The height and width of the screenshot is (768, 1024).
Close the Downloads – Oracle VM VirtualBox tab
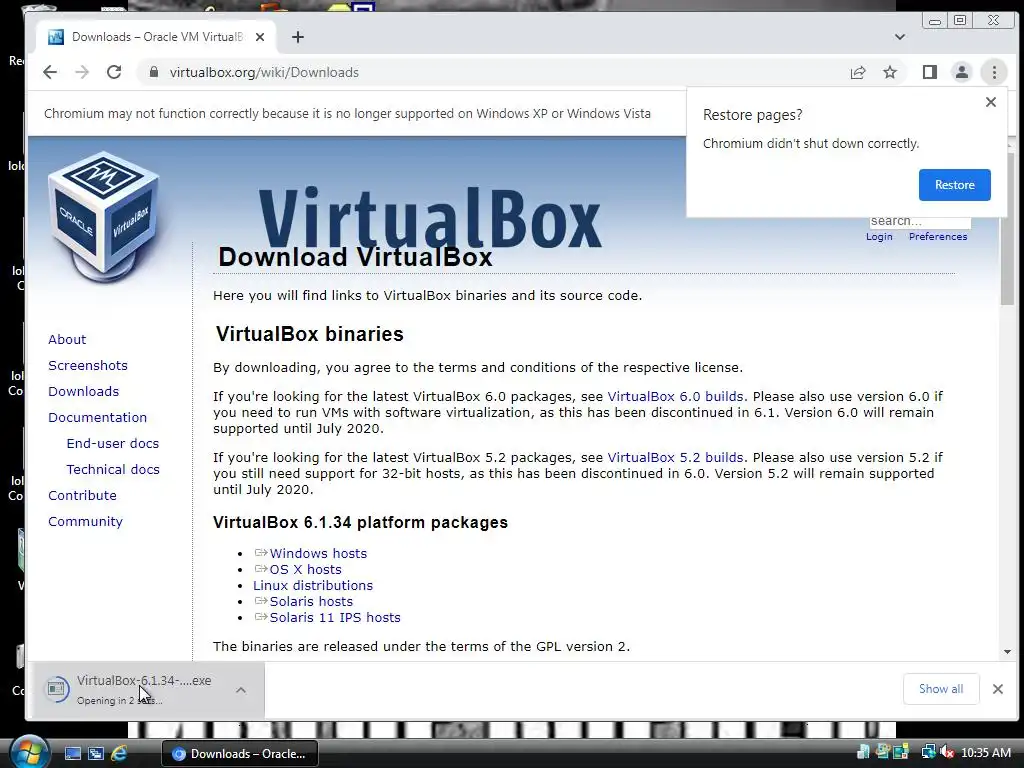click(260, 37)
